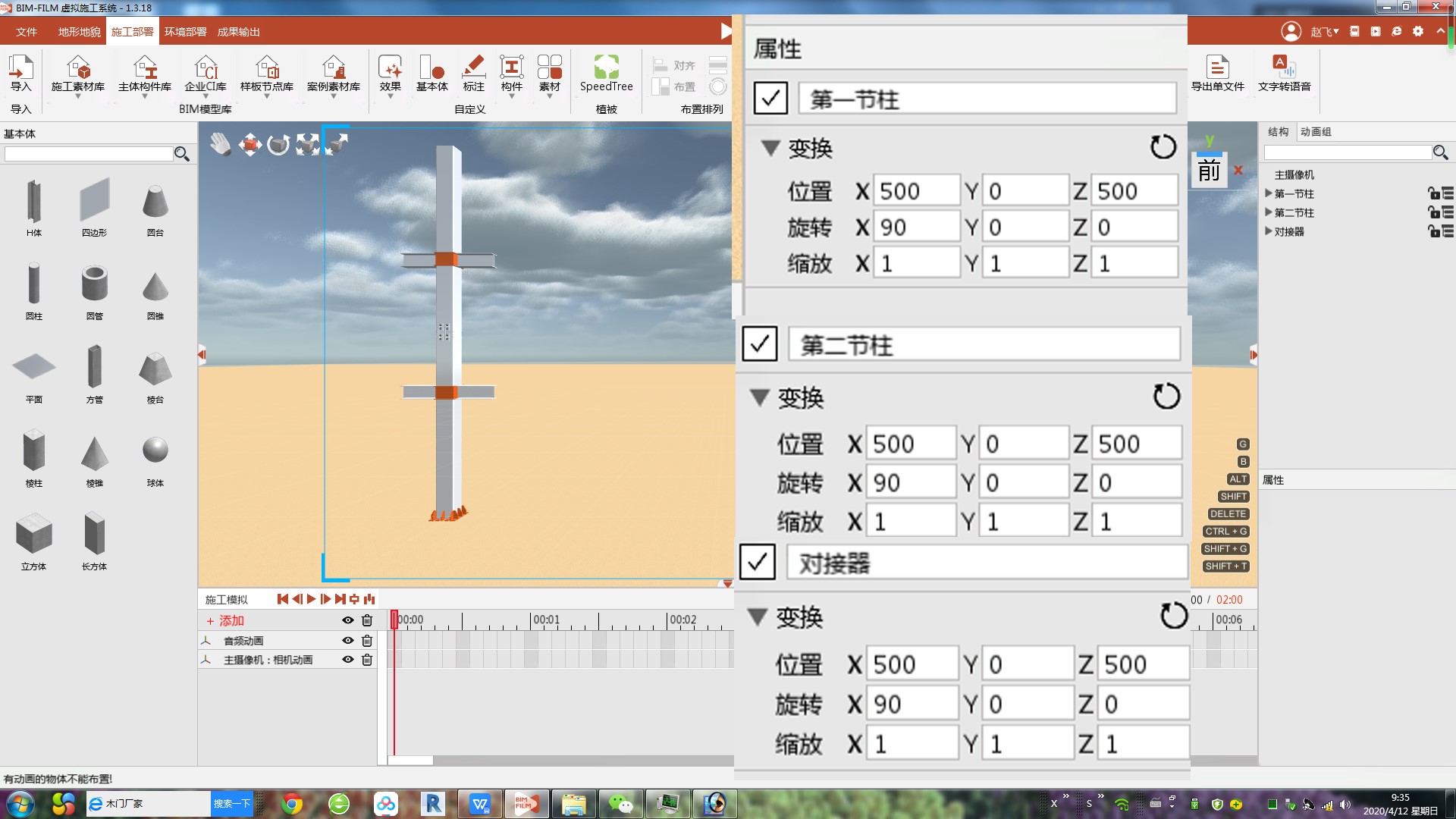Toggle lock for 第一节柱 in tree
1456x819 pixels.
1433,193
